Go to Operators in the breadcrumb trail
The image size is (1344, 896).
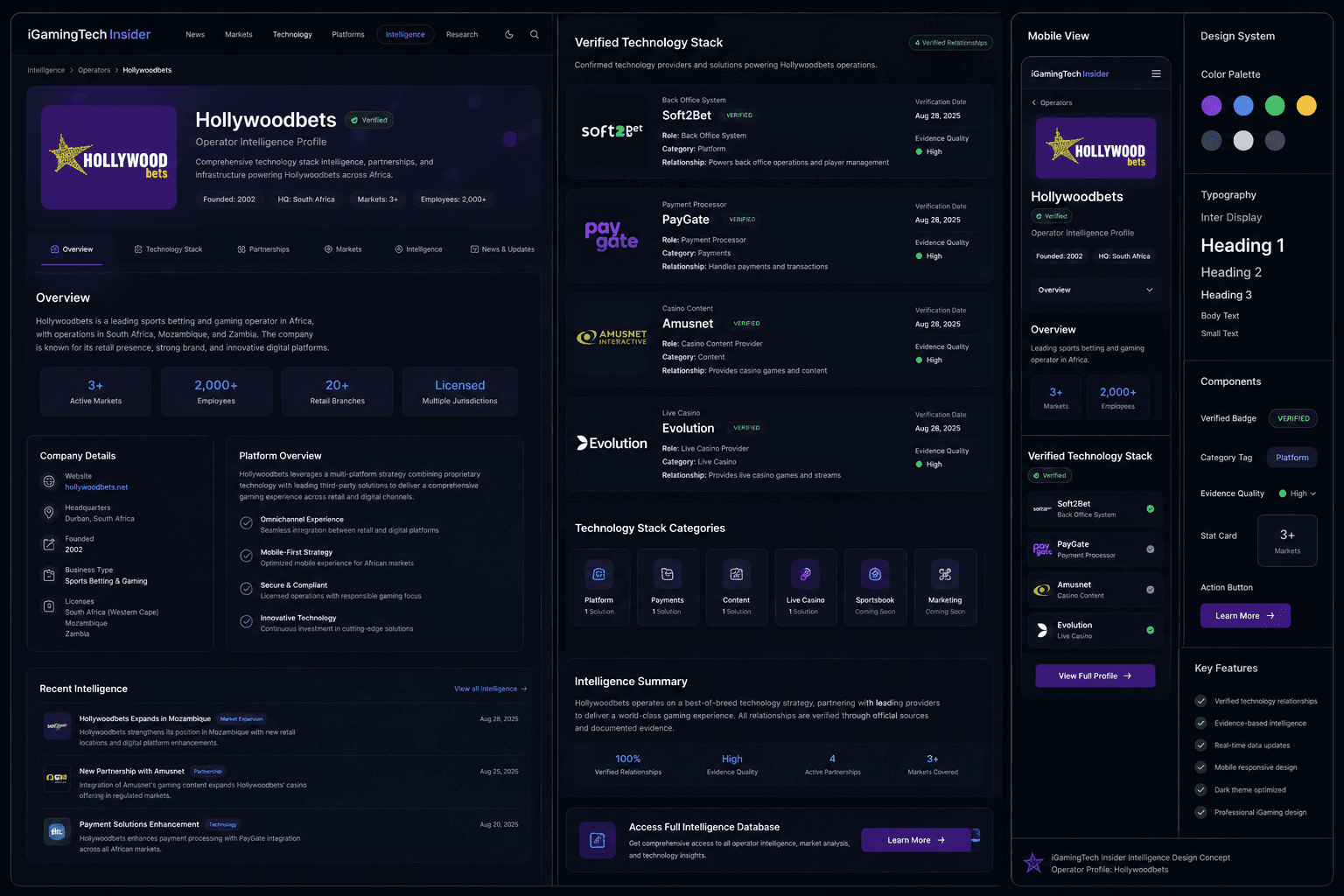(x=94, y=70)
